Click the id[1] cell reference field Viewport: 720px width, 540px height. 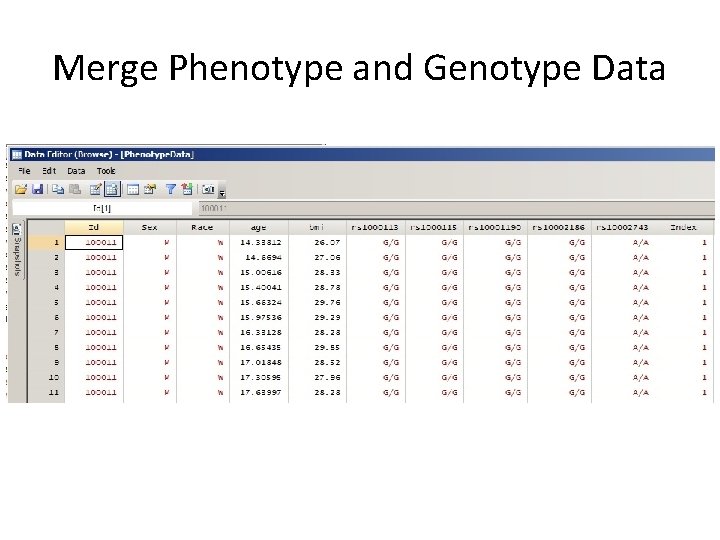(102, 208)
